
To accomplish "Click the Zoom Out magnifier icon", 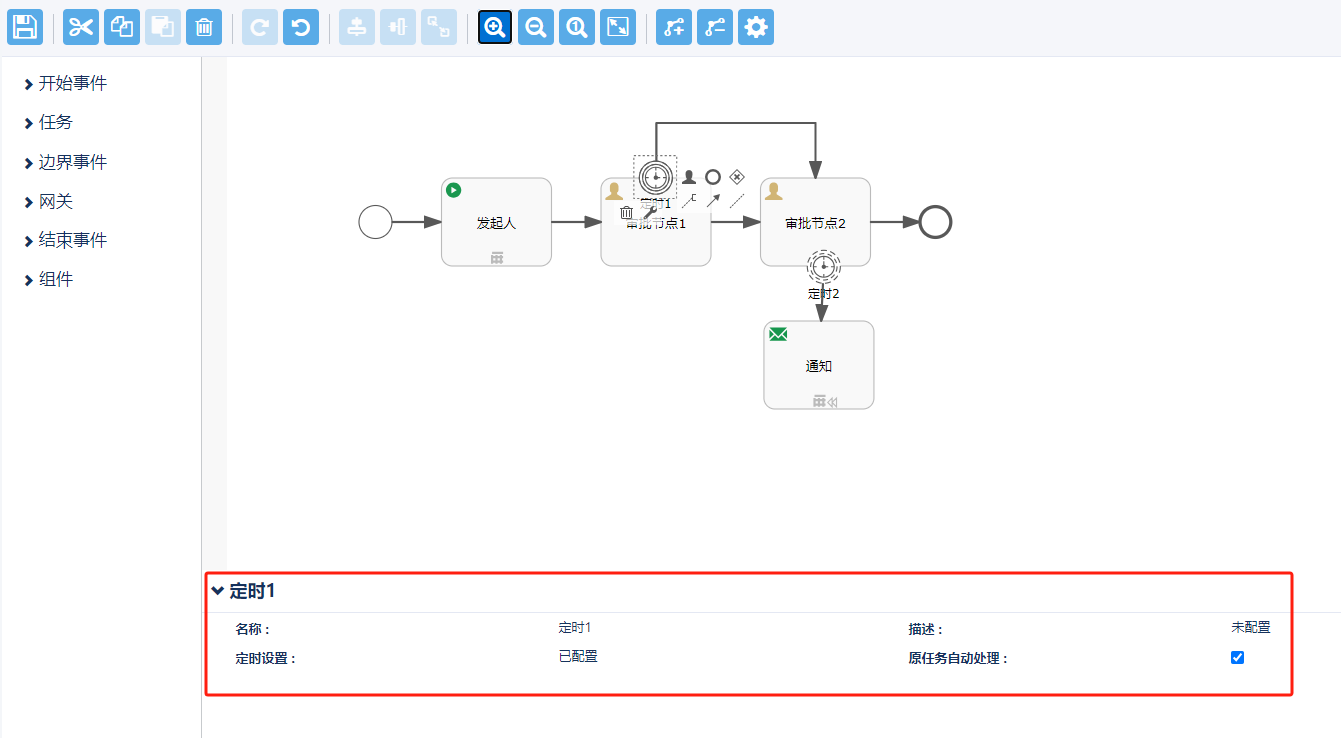I will pyautogui.click(x=536, y=27).
